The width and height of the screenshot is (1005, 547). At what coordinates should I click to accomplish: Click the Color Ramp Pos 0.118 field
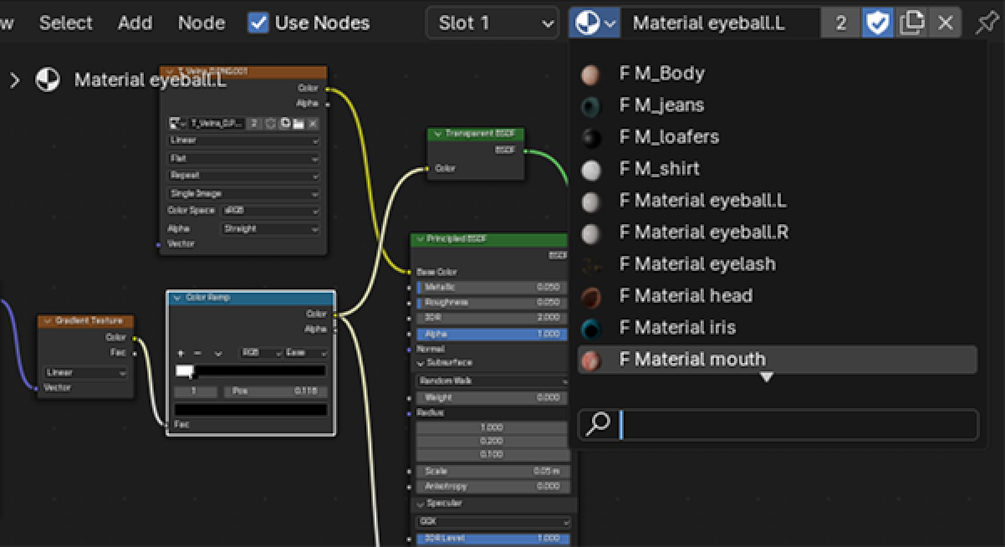pyautogui.click(x=276, y=391)
